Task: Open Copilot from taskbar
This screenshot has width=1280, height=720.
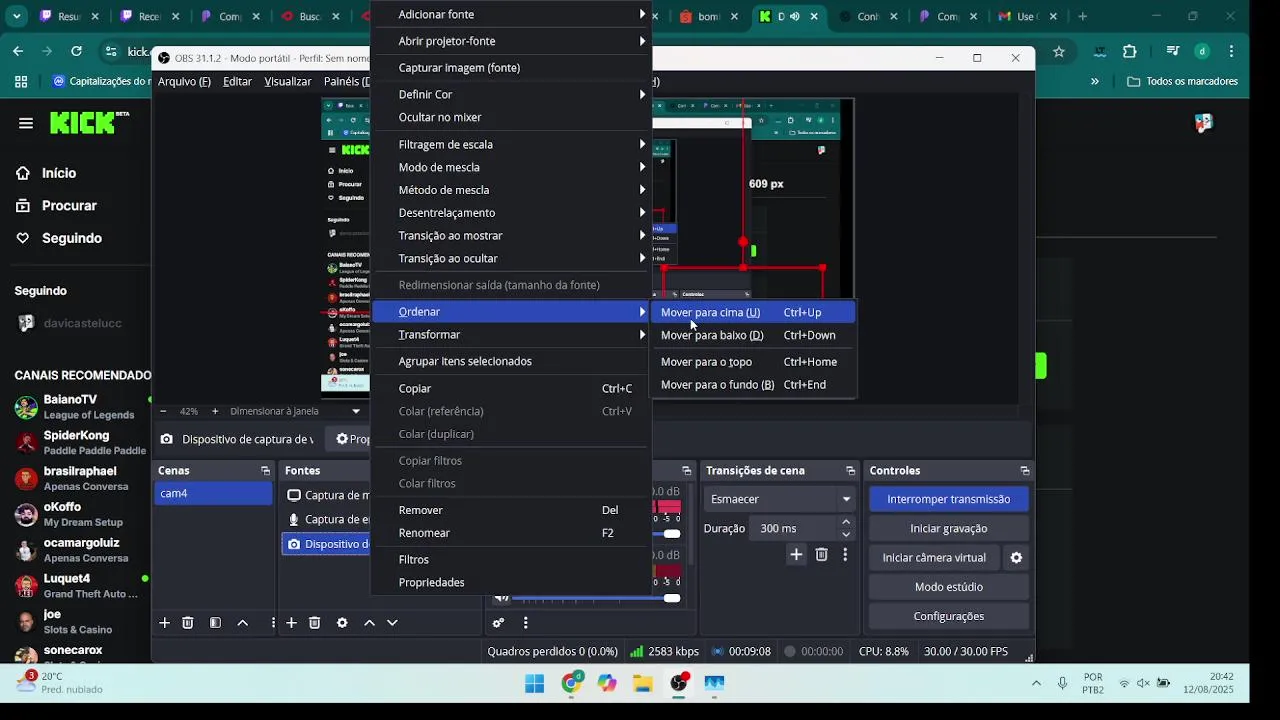Action: 607,684
